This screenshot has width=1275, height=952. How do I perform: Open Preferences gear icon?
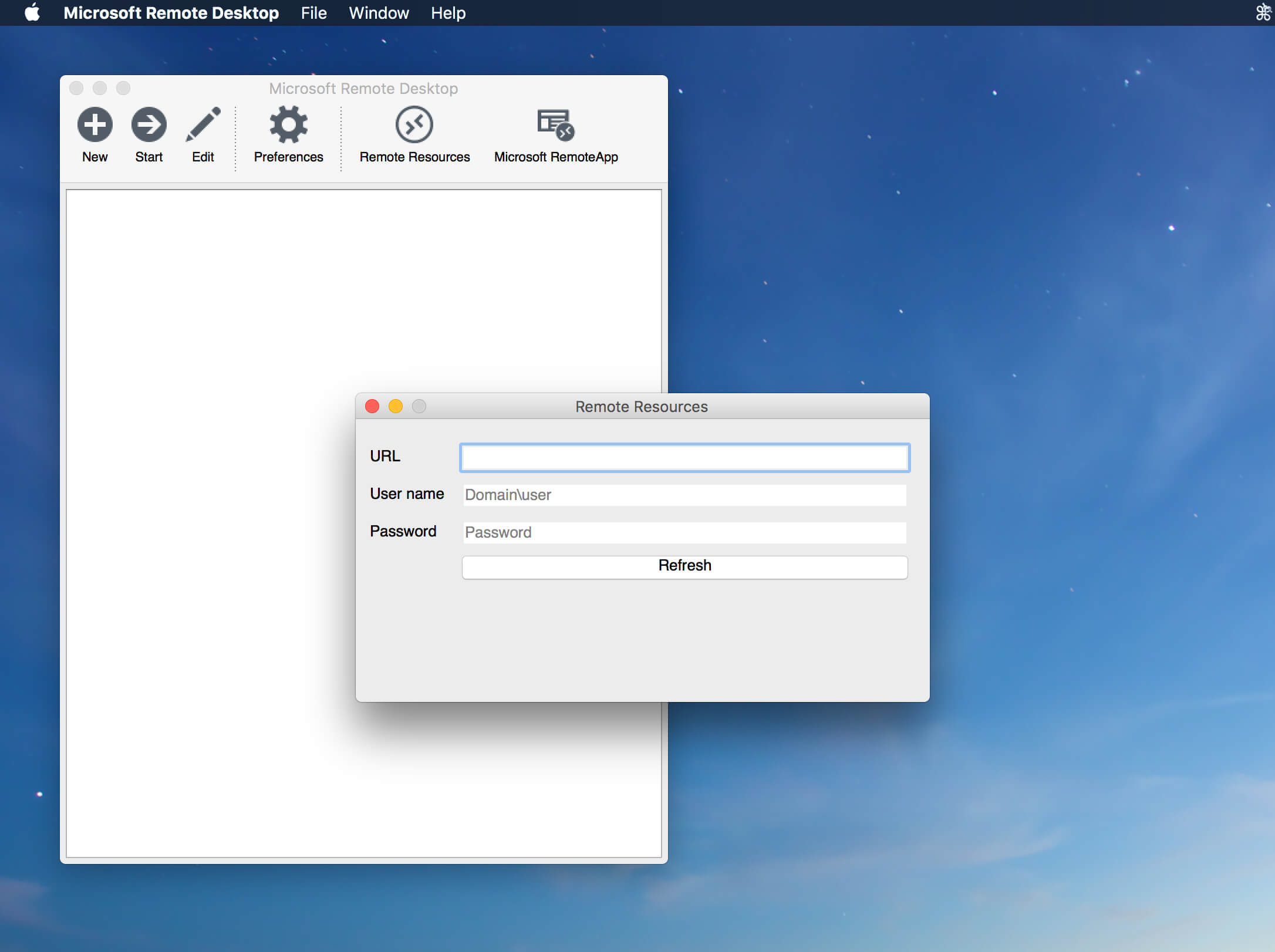pos(288,124)
